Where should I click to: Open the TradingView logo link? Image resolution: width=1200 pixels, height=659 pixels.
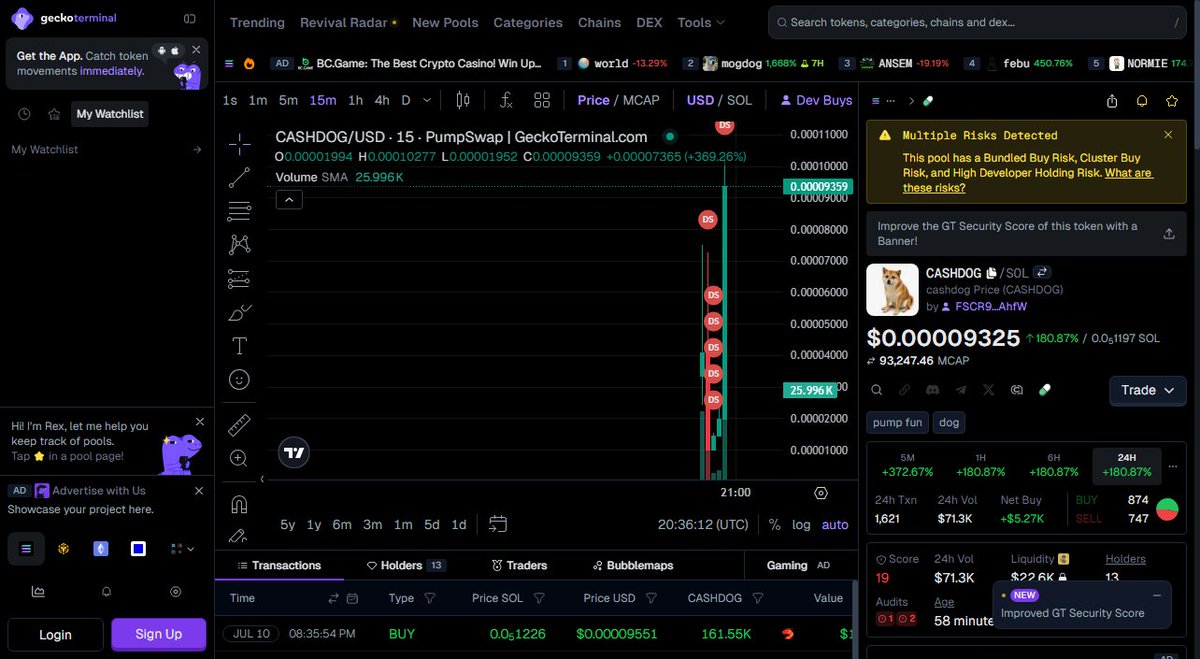(x=294, y=452)
